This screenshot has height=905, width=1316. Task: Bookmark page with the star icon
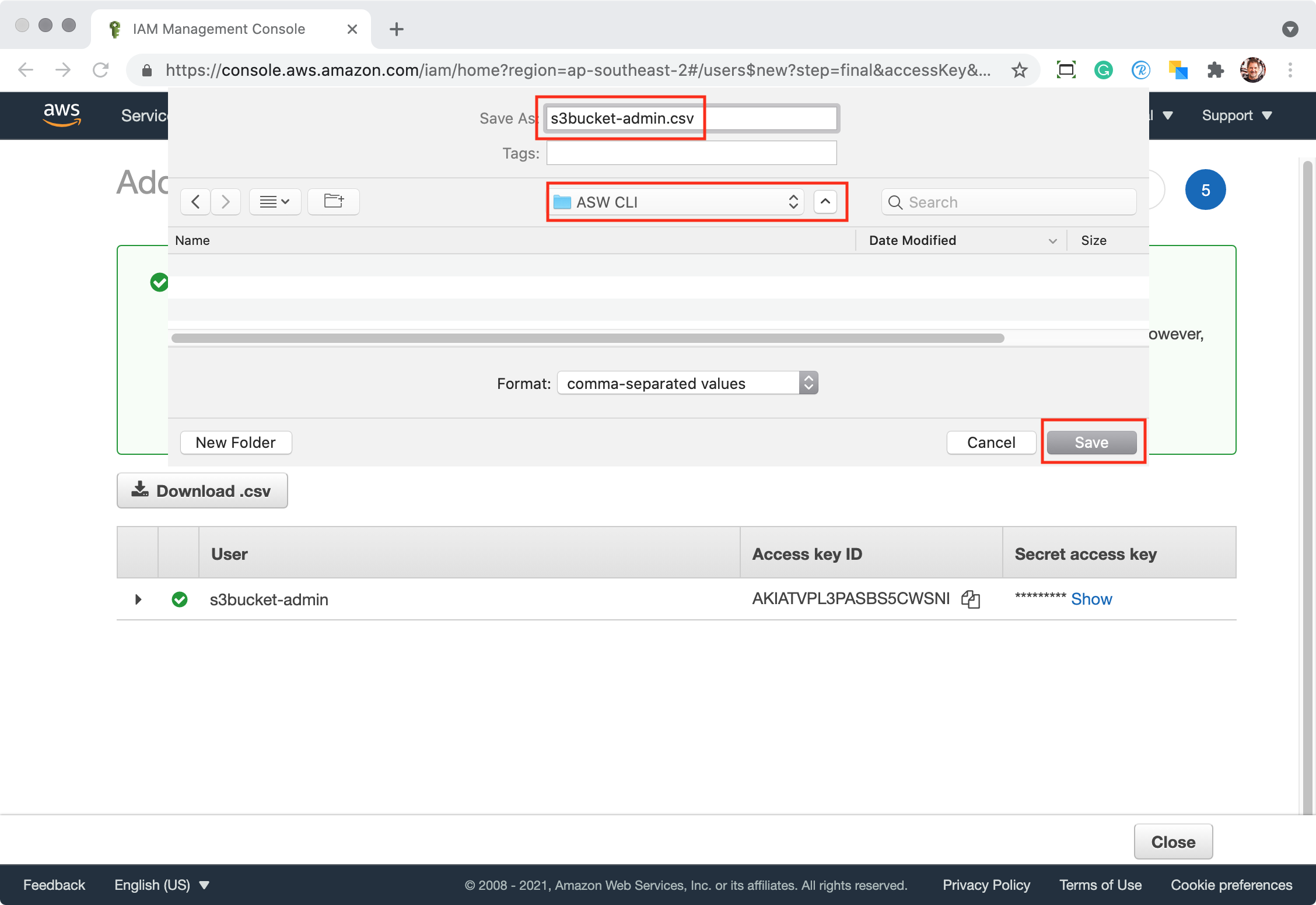1019,71
